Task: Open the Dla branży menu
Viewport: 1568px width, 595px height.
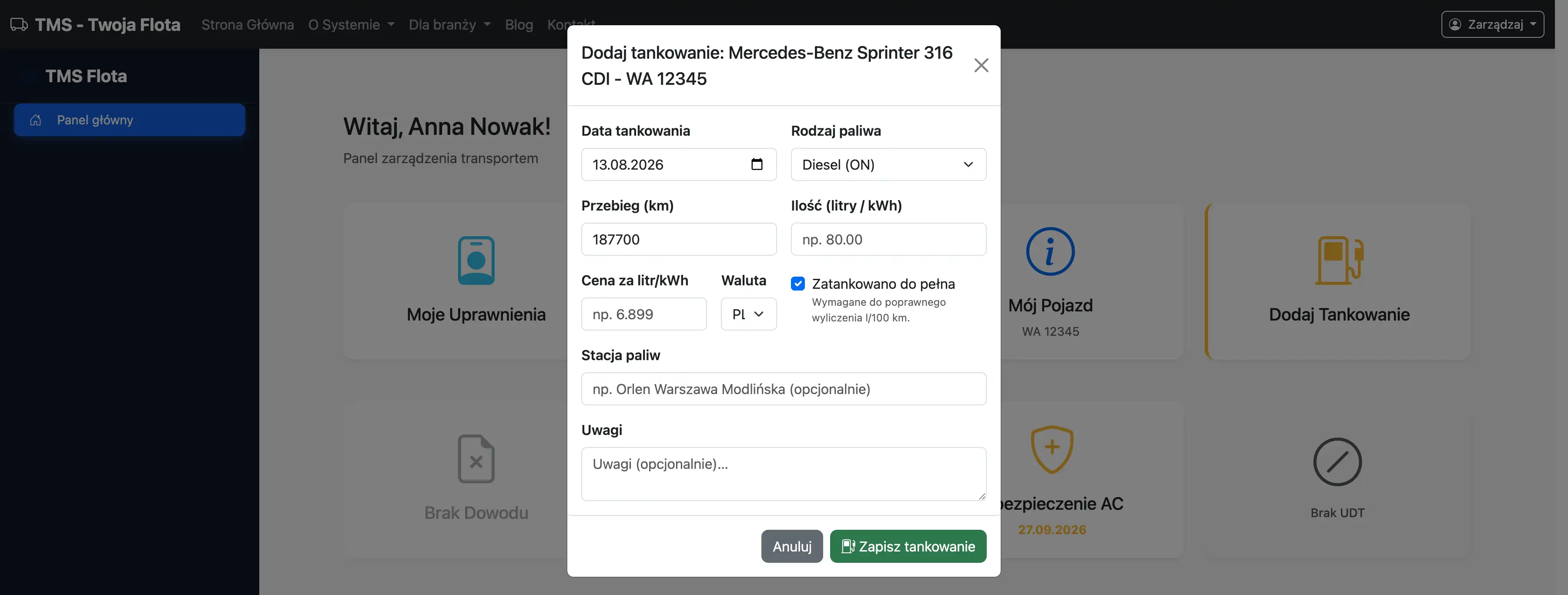Action: [x=450, y=24]
